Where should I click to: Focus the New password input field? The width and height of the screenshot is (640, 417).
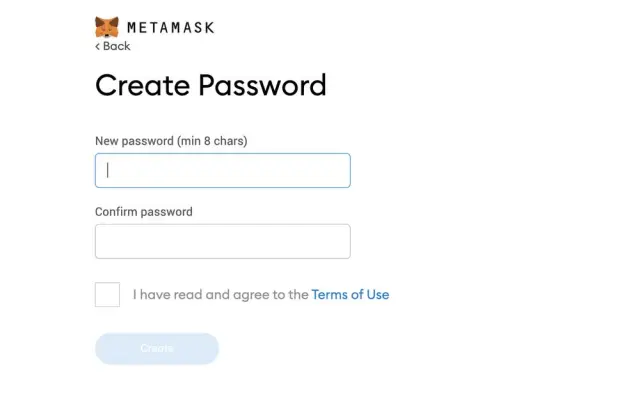pos(222,170)
